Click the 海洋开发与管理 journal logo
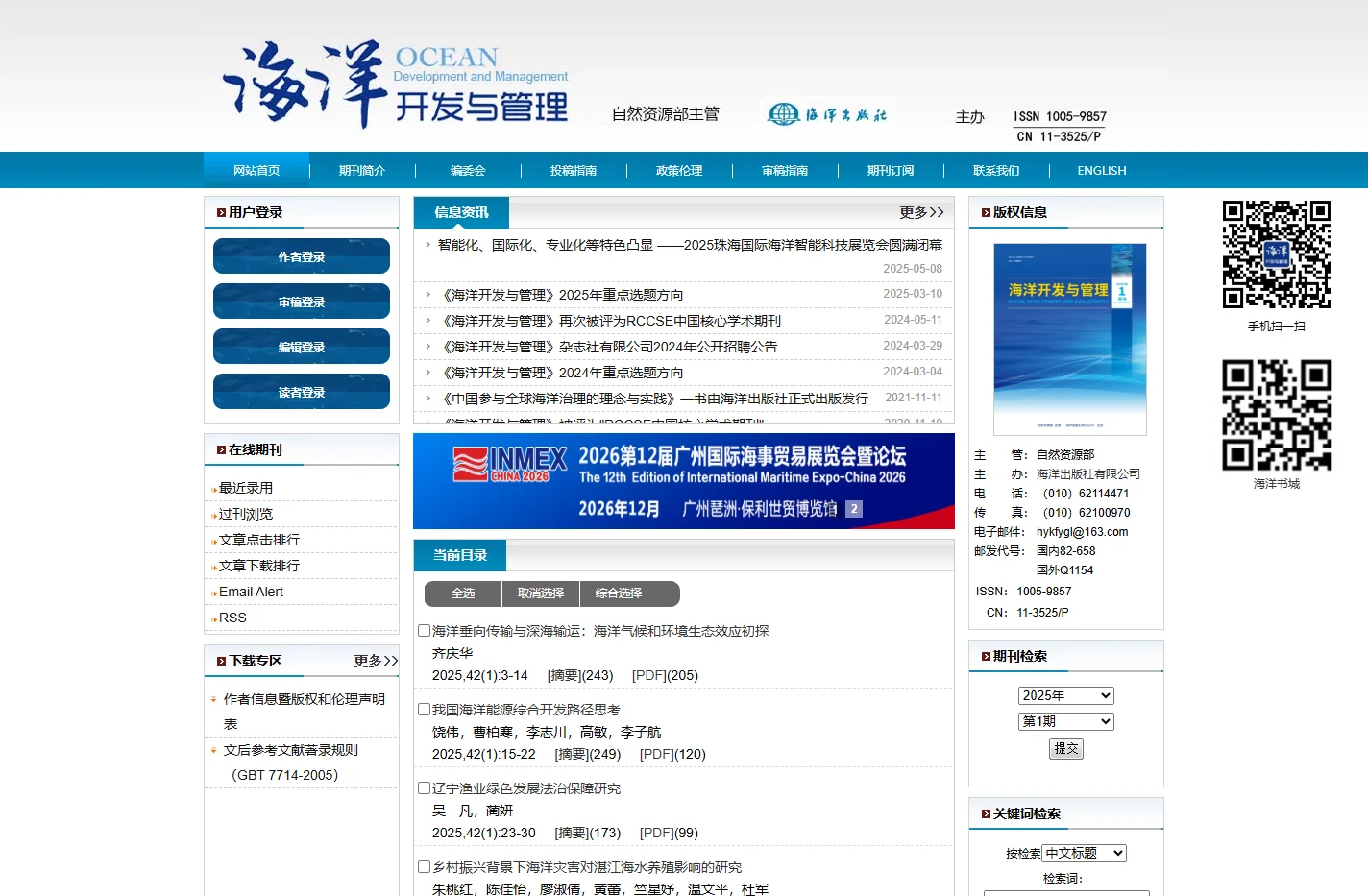The height and width of the screenshot is (896, 1368). 396,85
